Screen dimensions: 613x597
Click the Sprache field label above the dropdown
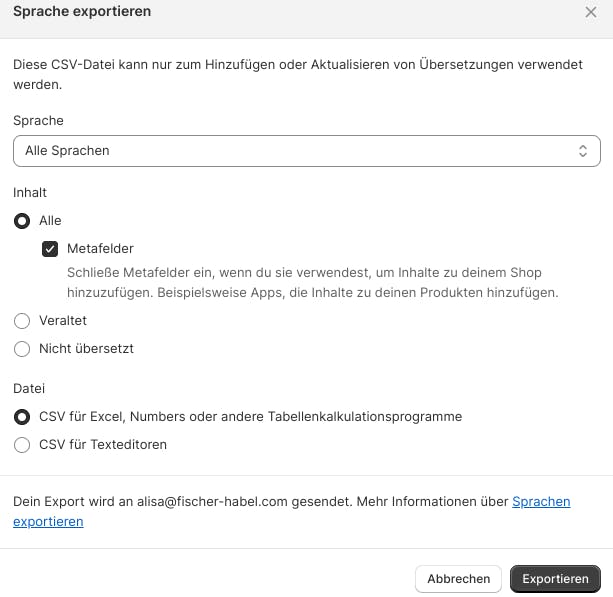38,120
